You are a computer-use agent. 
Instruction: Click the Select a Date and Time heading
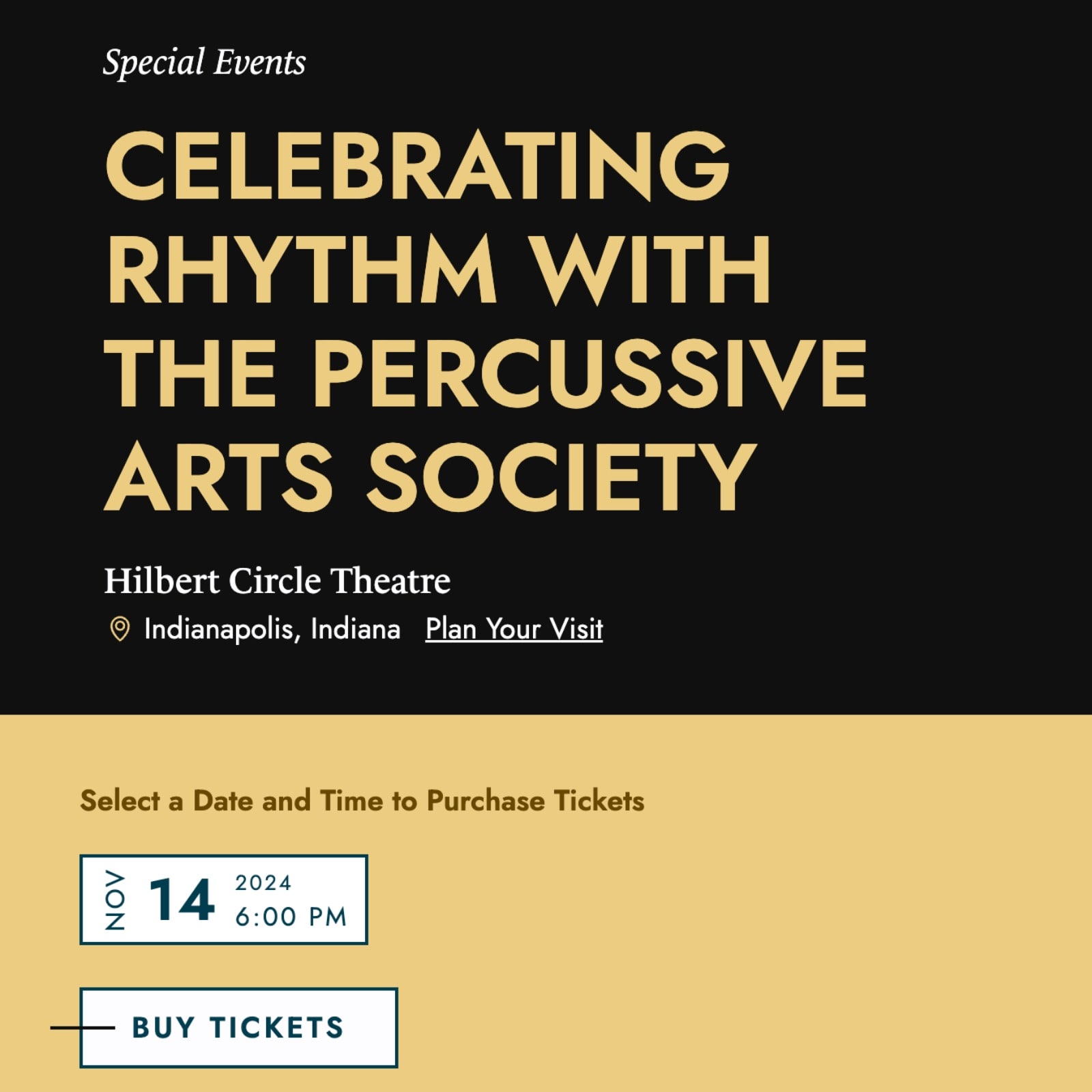click(362, 801)
